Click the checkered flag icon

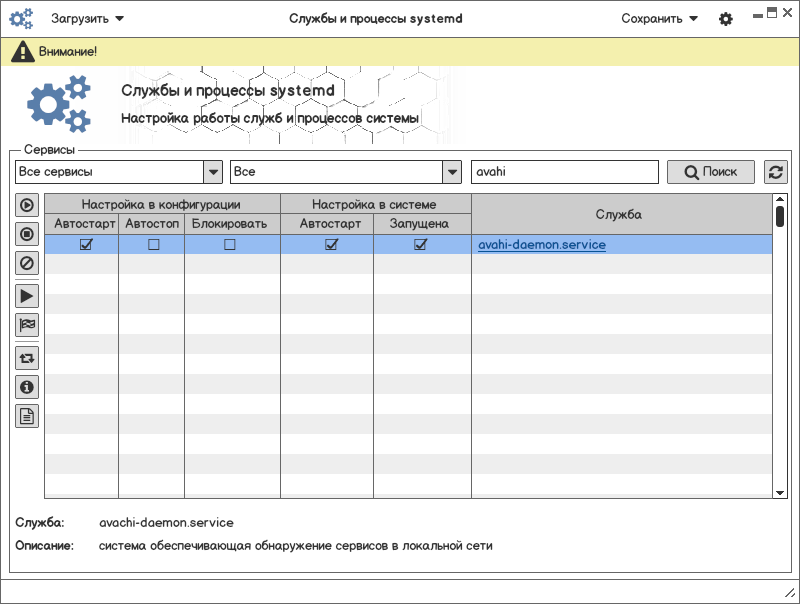(27, 325)
